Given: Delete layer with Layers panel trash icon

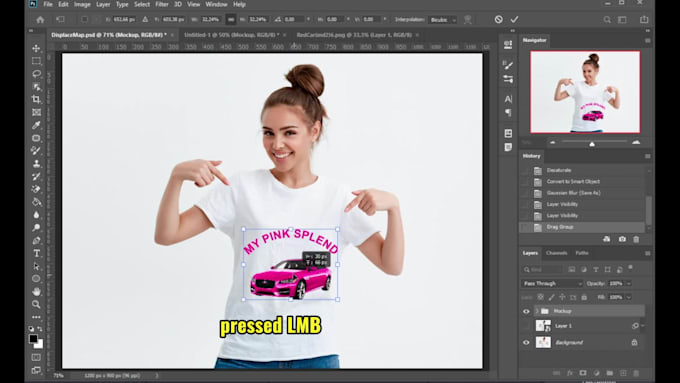Looking at the screenshot, I should coord(636,373).
